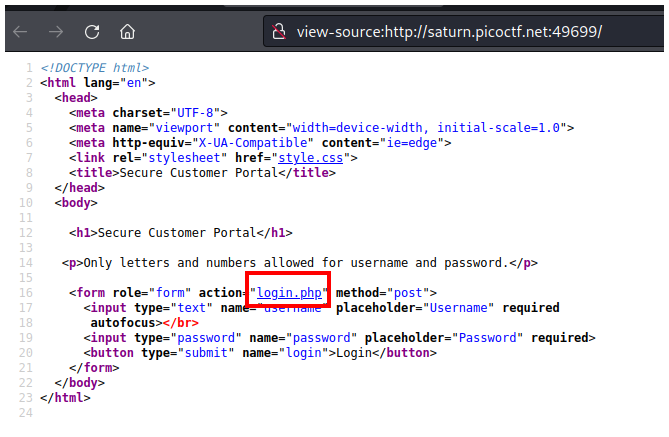Open the insecure connection lock icon
Image resolution: width=669 pixels, height=437 pixels.
[x=278, y=31]
